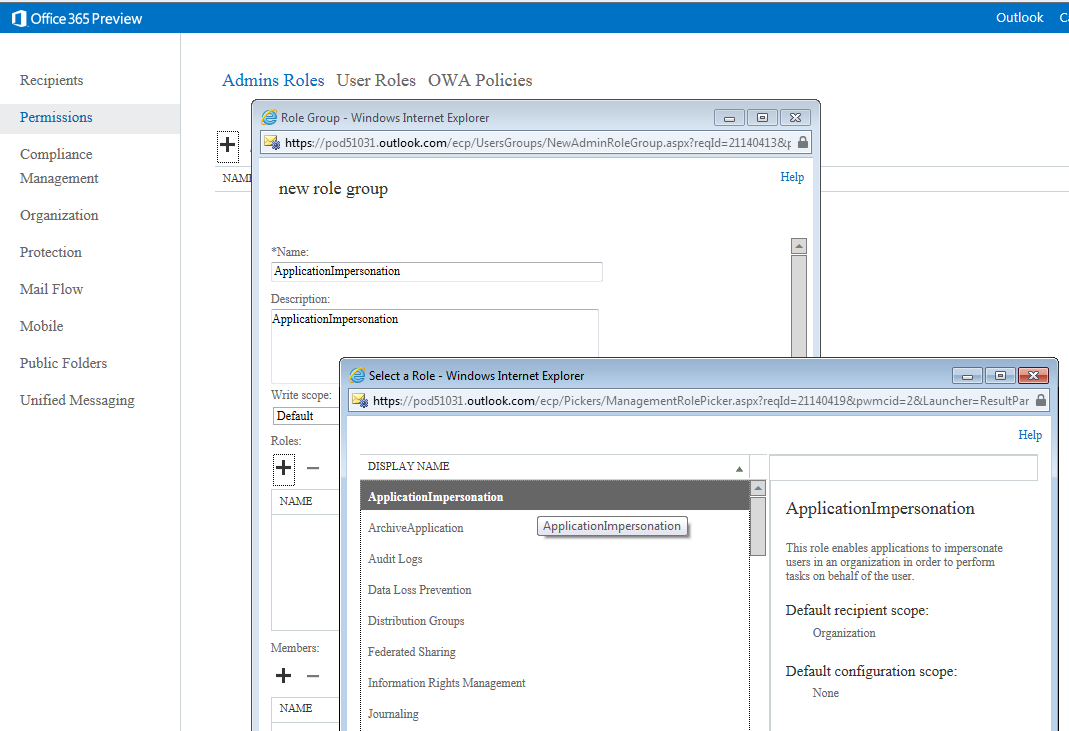This screenshot has height=731, width=1069.
Task: Open Mail Flow in left navigation
Action: (52, 289)
